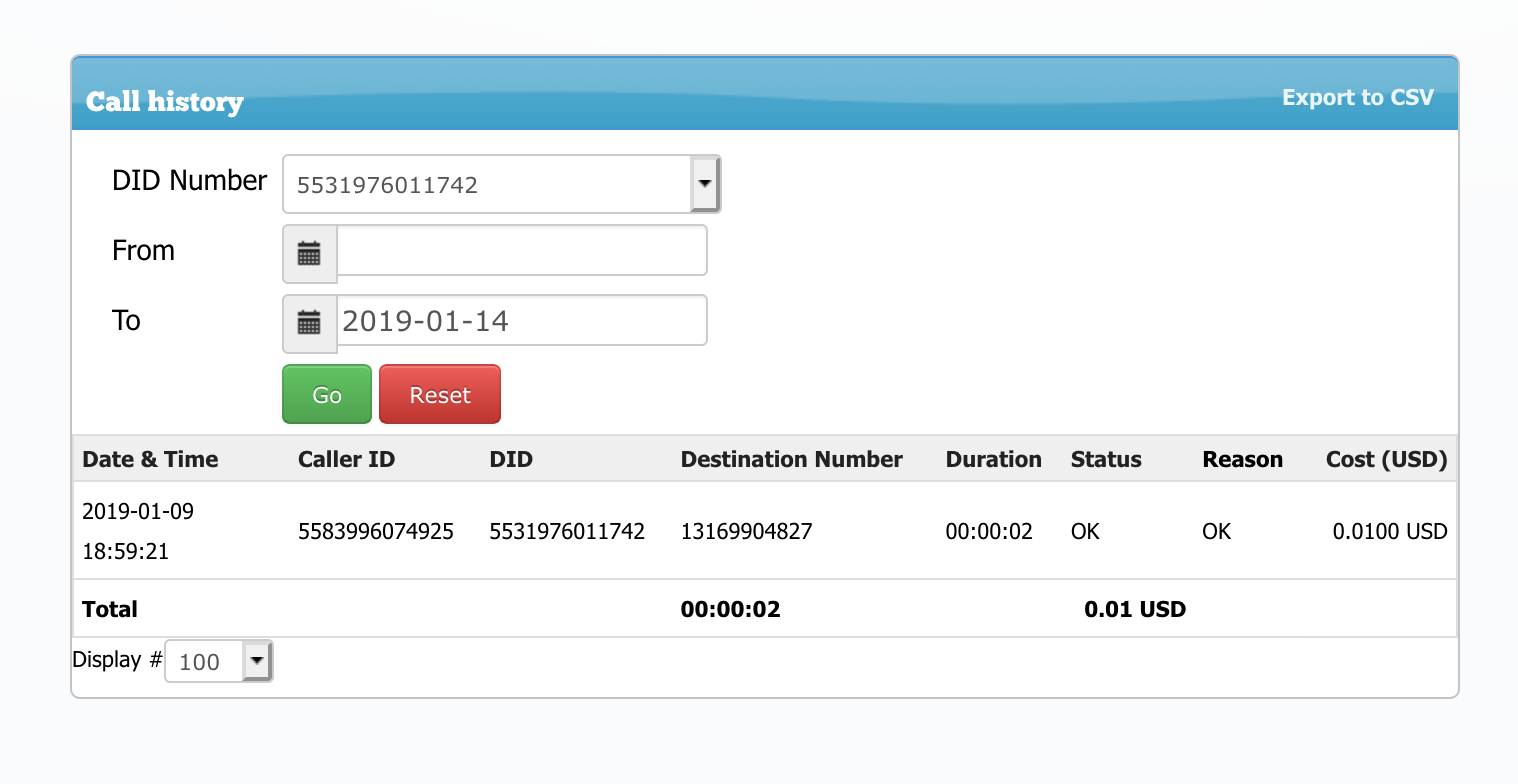1518x784 pixels.
Task: Select caller ID 5583996074925 in the table
Action: pos(376,531)
